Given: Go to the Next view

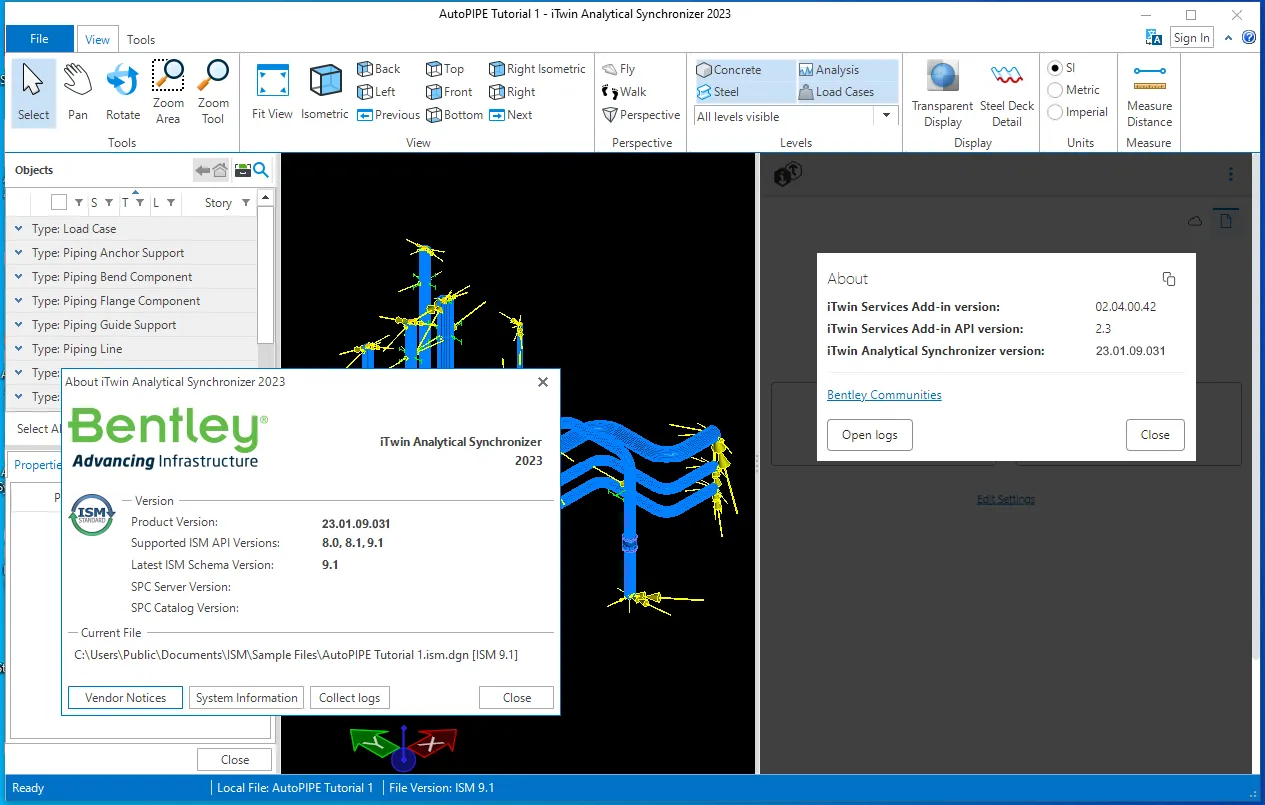Looking at the screenshot, I should click(511, 115).
